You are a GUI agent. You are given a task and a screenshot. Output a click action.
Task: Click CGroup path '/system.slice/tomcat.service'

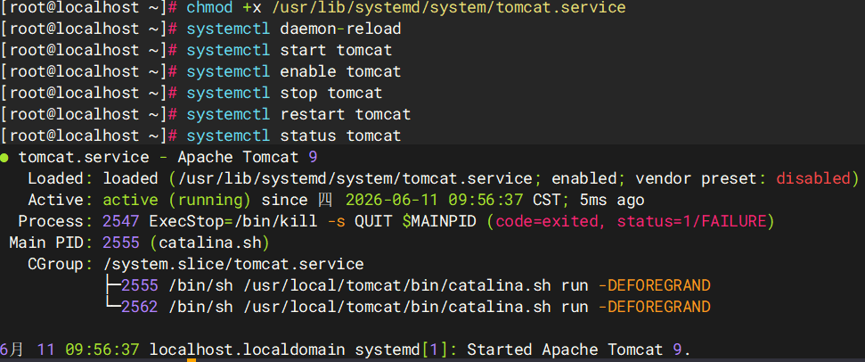(233, 264)
